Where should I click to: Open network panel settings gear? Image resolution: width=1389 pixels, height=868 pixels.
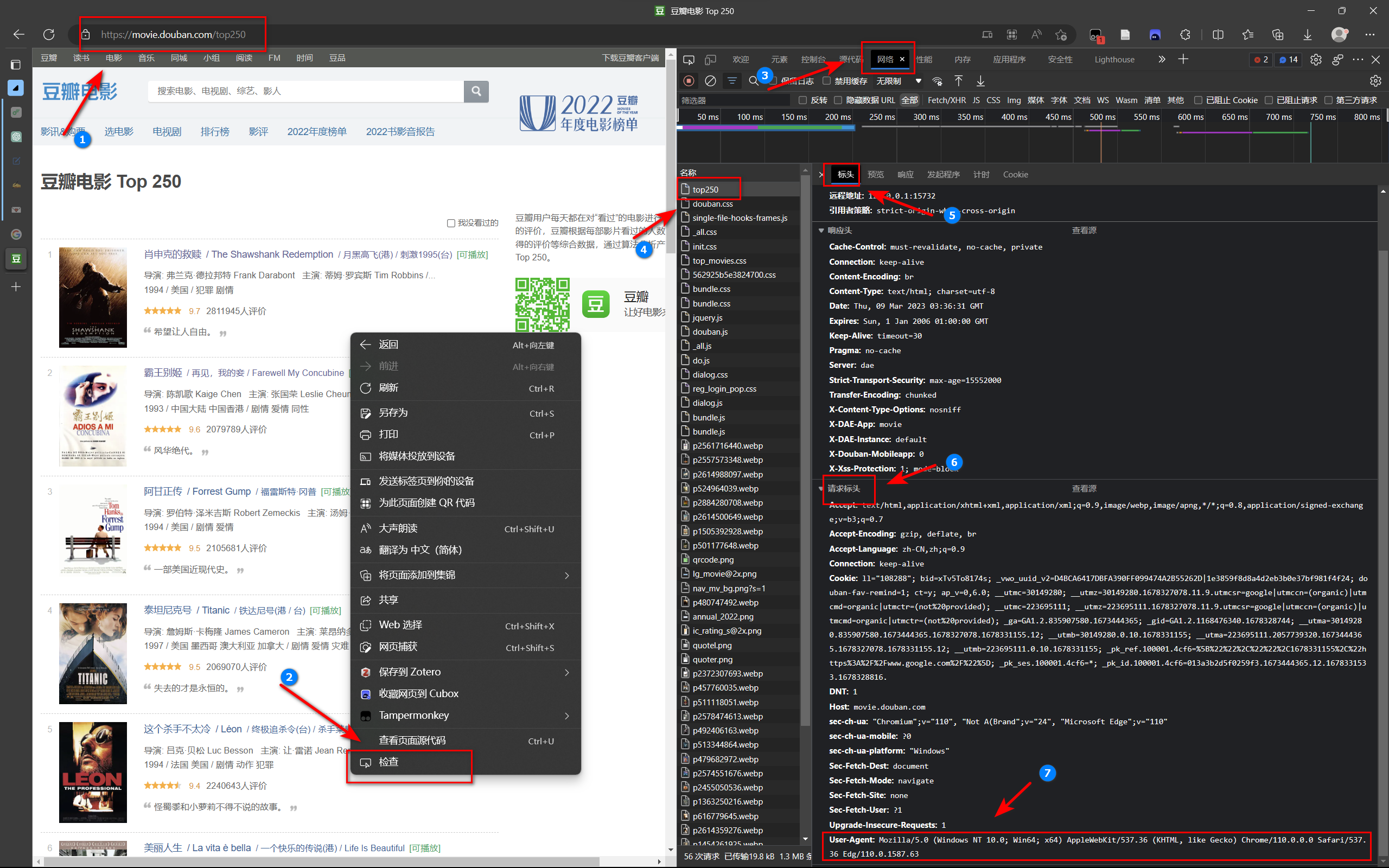1376,81
